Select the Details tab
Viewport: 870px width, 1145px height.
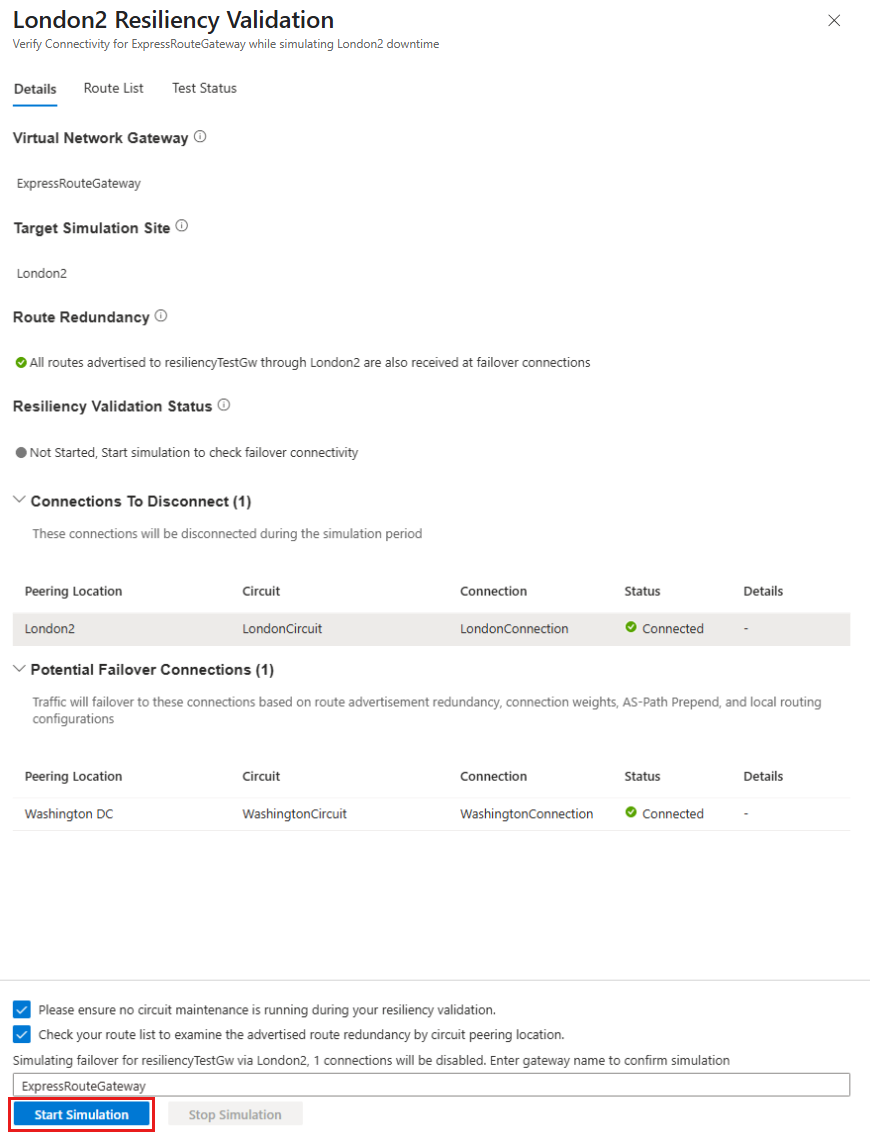35,88
